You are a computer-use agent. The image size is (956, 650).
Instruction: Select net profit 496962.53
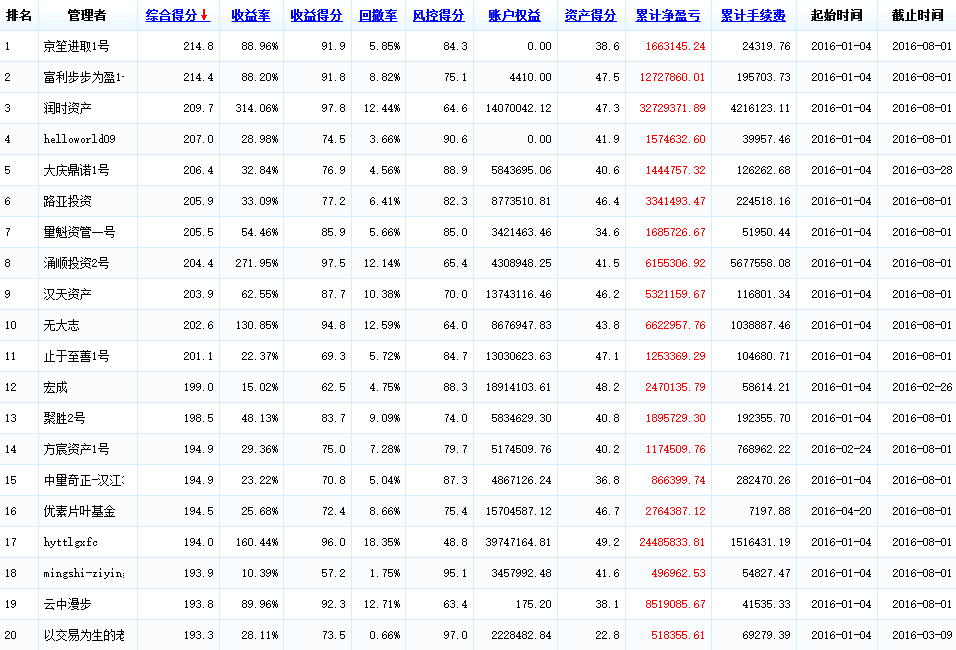(679, 573)
